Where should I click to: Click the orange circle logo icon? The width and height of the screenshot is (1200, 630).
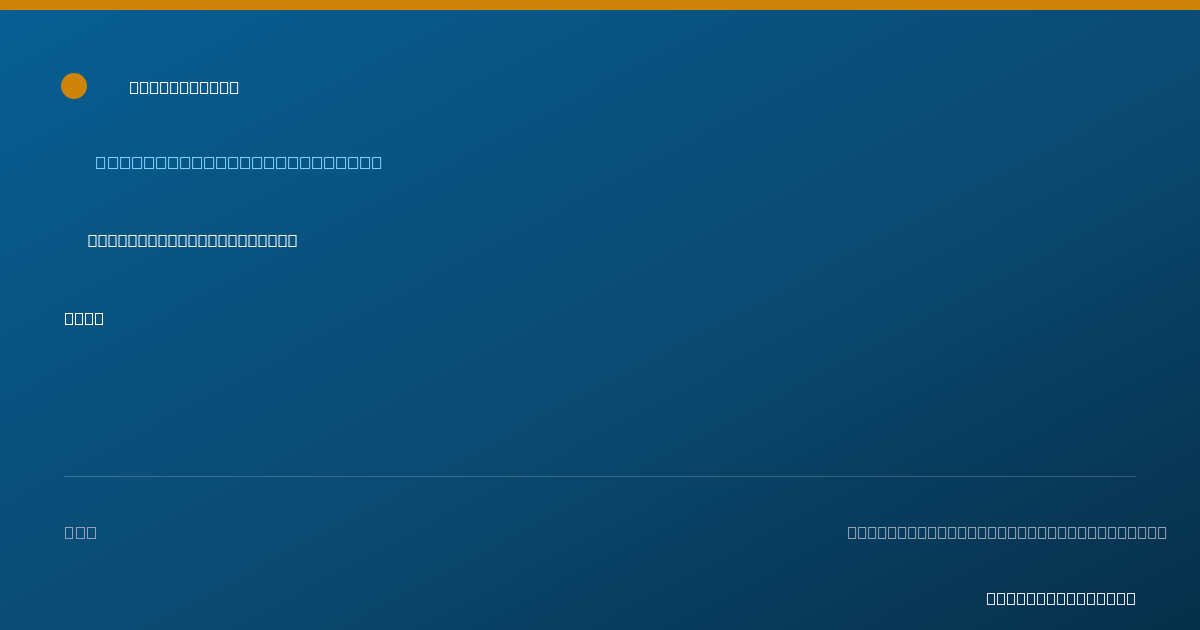[x=74, y=86]
